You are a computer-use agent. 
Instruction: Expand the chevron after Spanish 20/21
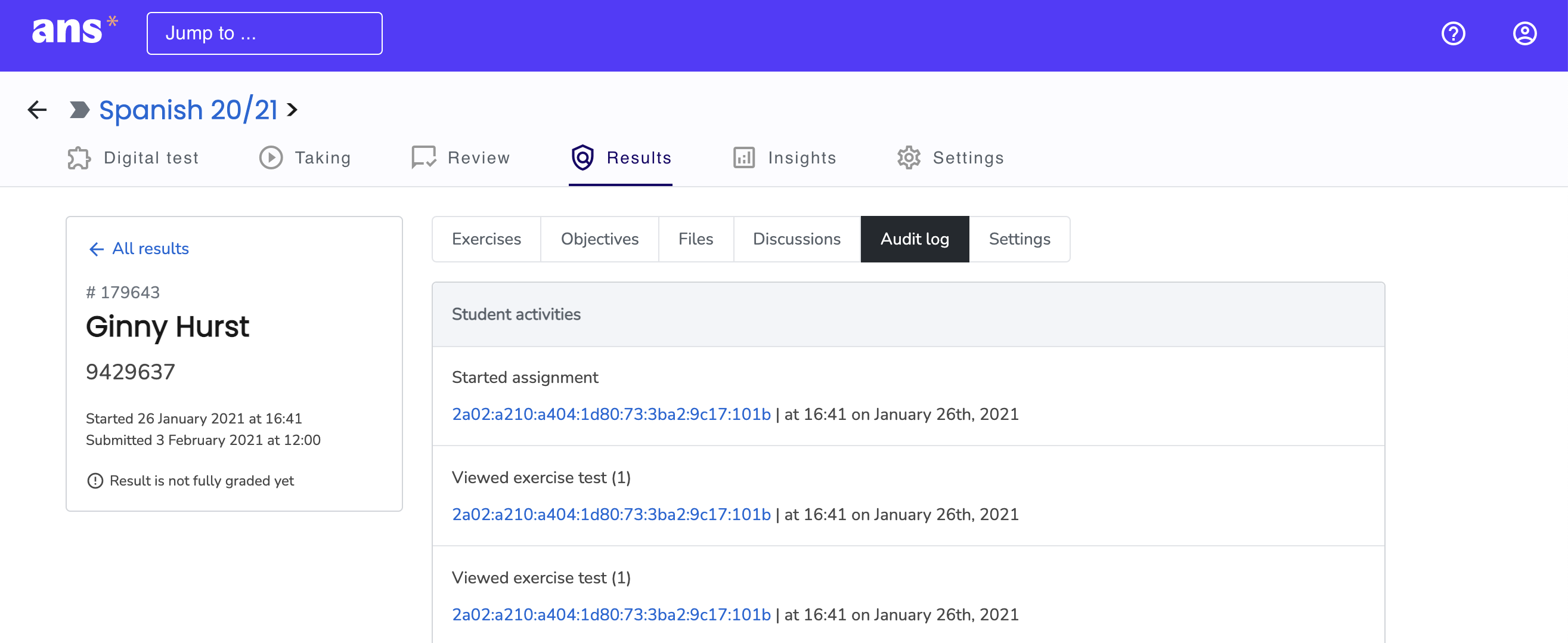click(292, 110)
